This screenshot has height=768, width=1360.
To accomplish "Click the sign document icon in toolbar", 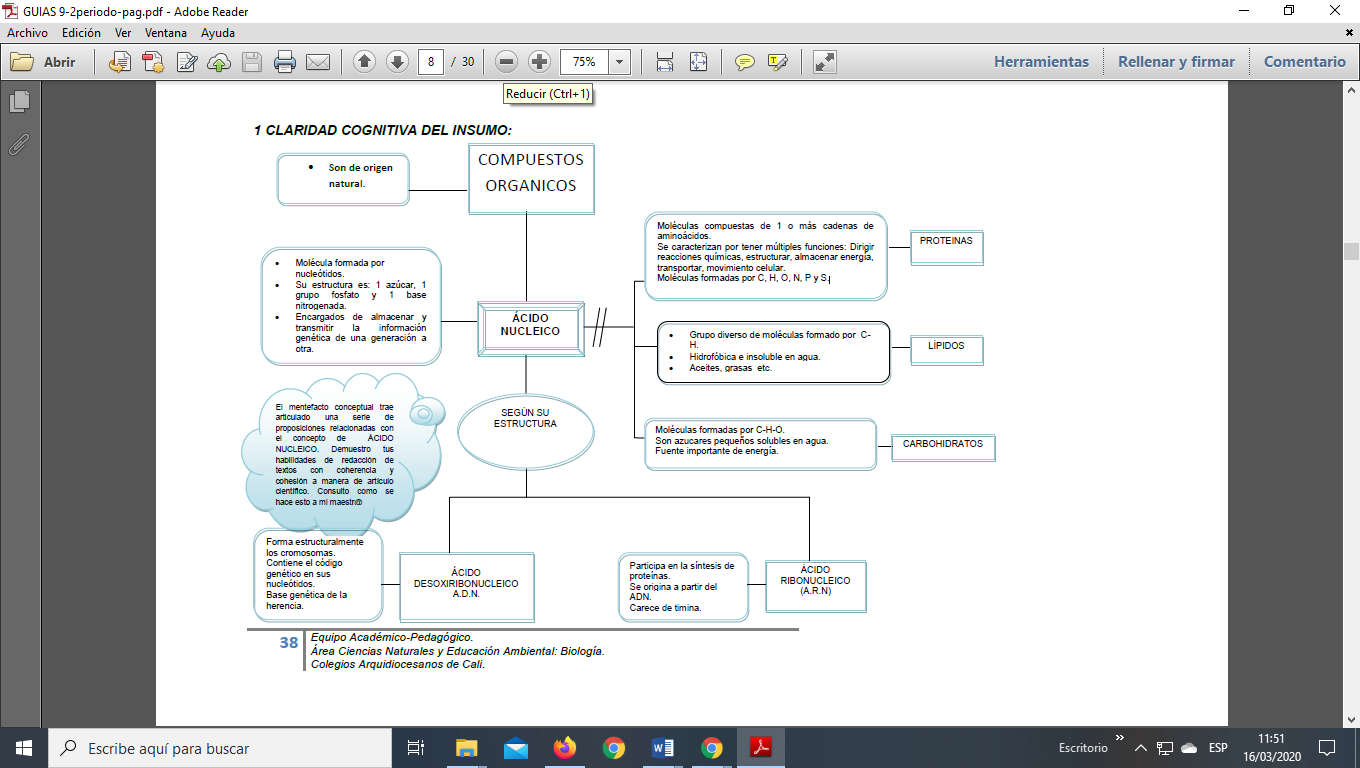I will [x=186, y=62].
